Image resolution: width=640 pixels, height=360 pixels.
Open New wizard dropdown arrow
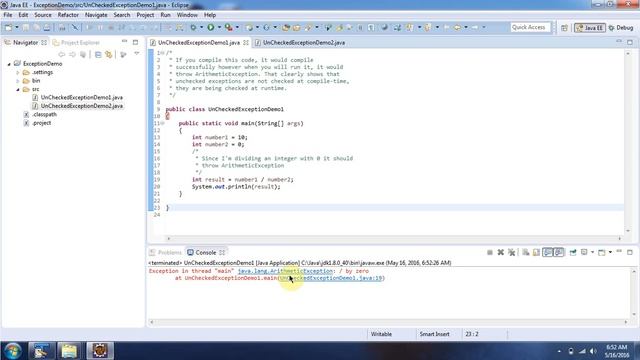[17, 27]
